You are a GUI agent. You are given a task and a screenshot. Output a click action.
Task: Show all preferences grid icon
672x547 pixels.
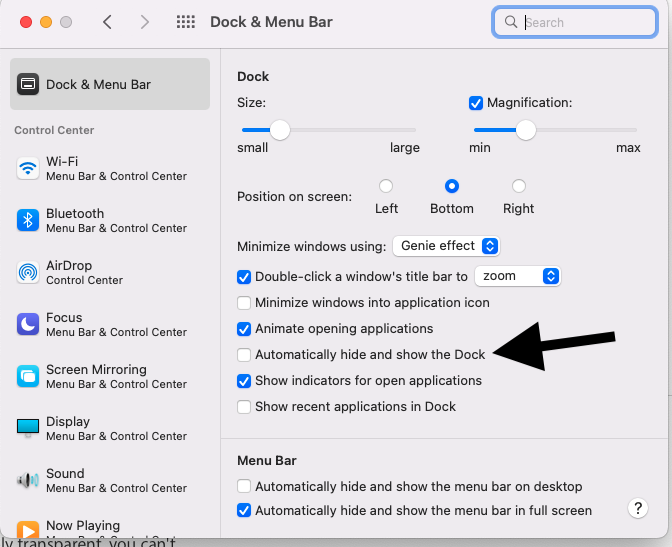click(x=186, y=22)
